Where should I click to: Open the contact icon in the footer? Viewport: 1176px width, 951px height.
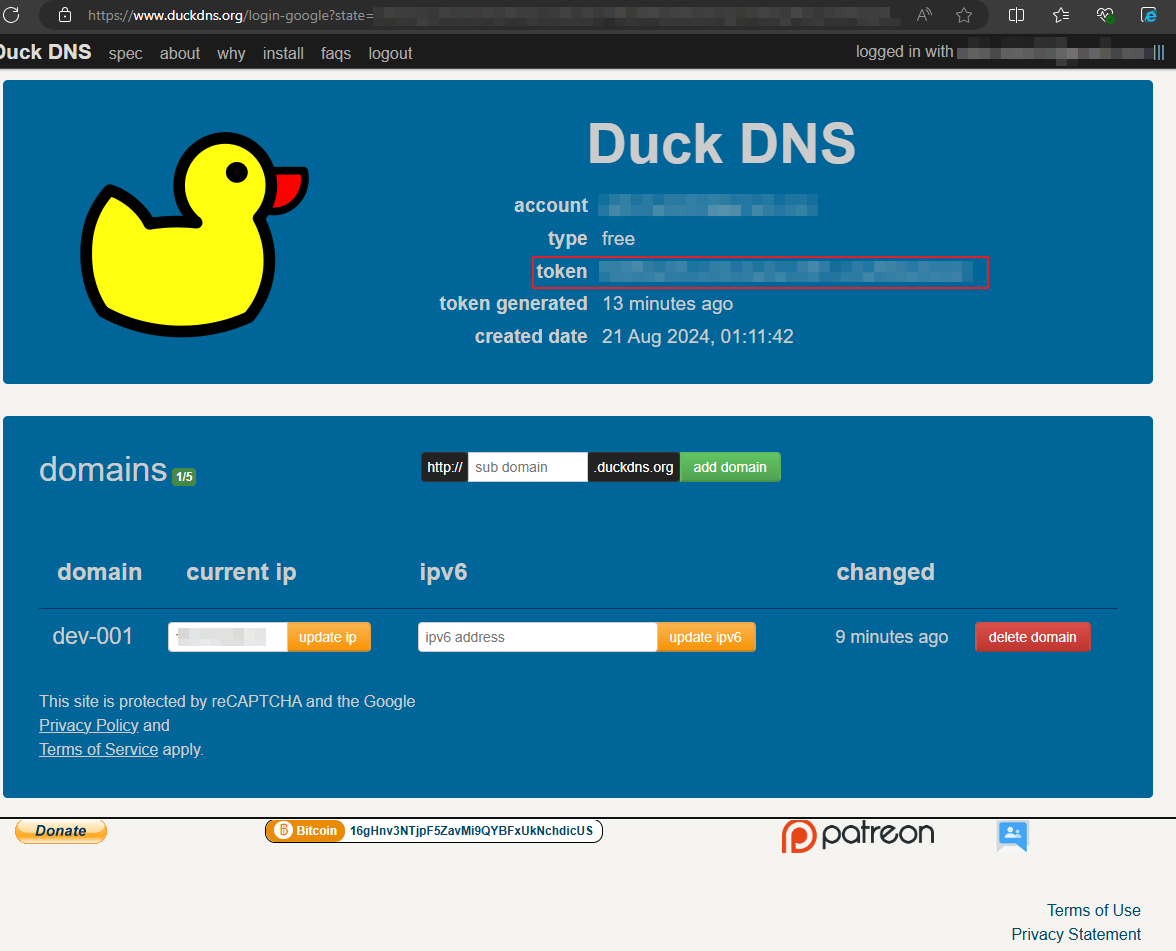tap(1012, 837)
